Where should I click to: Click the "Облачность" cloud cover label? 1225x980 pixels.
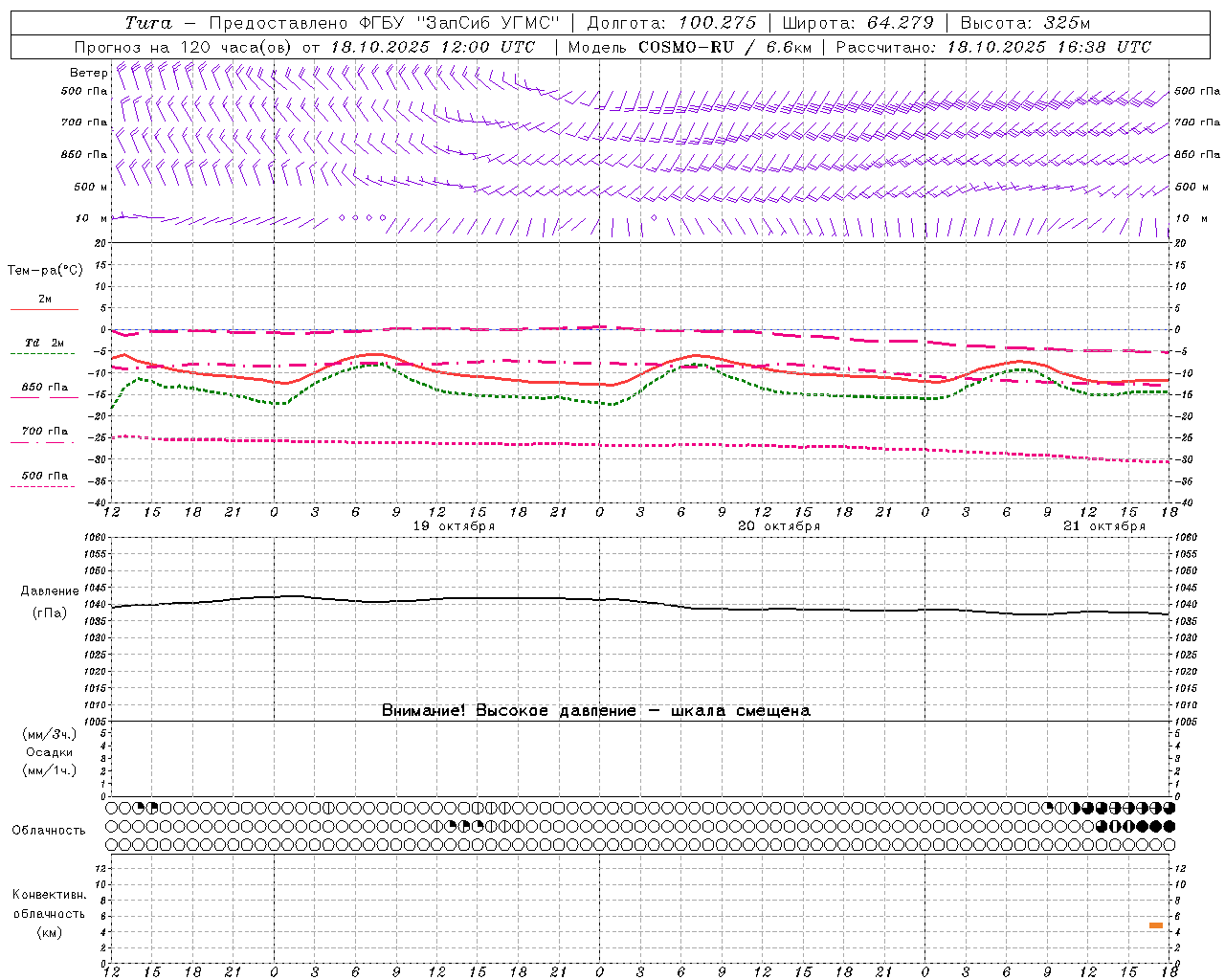pos(49,831)
